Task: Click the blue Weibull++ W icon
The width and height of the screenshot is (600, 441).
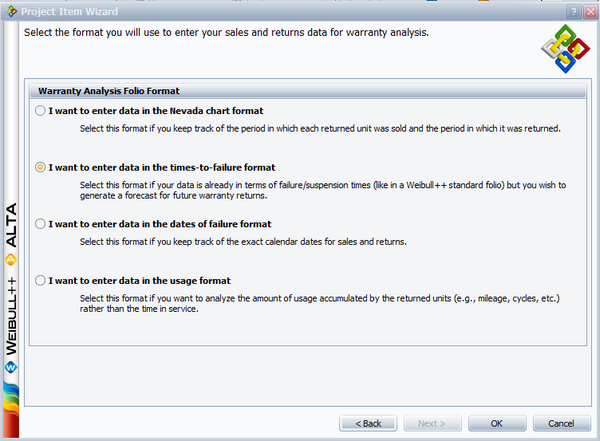Action: coord(11,368)
